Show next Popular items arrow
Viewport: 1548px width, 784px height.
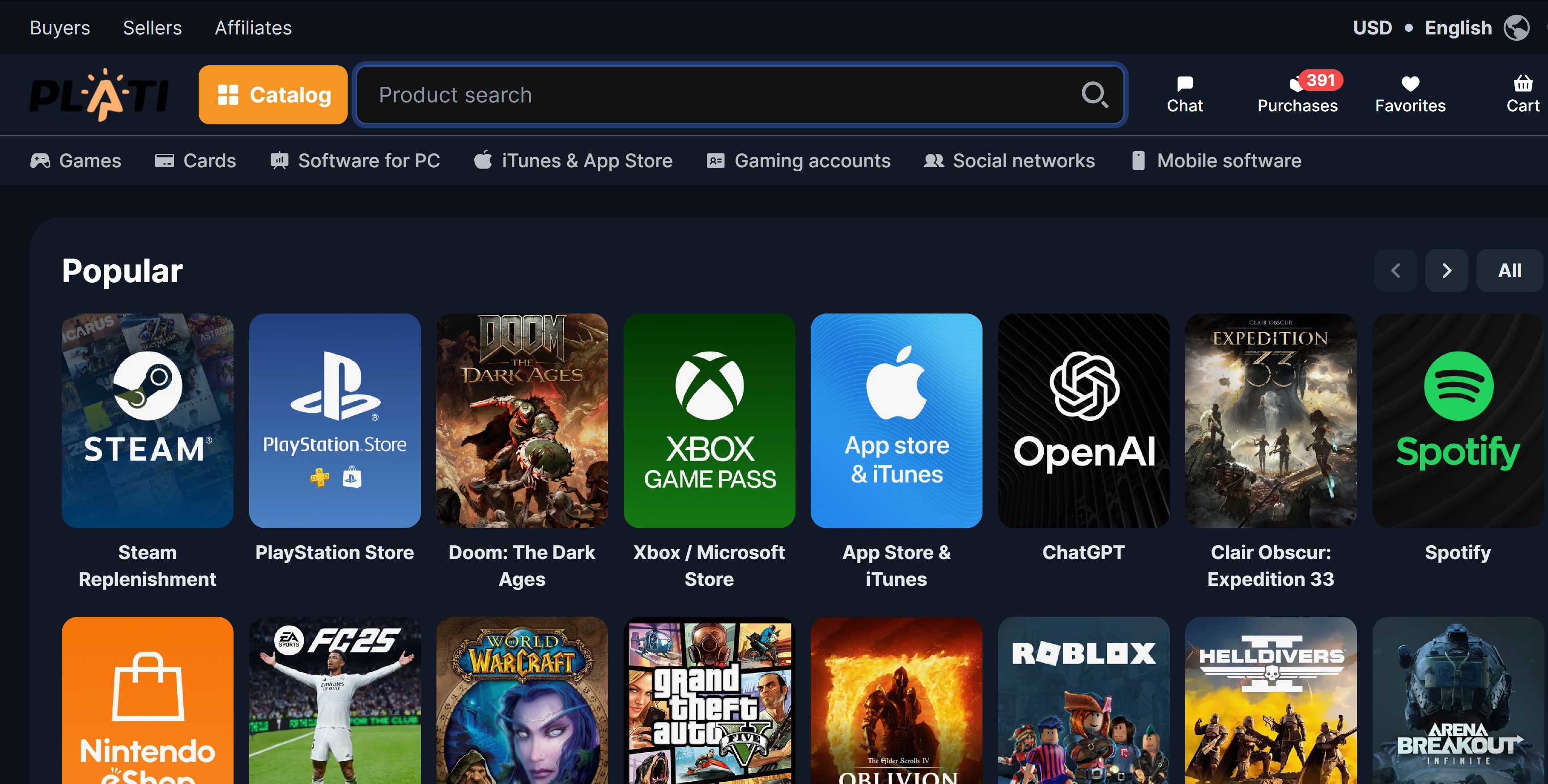coord(1446,270)
